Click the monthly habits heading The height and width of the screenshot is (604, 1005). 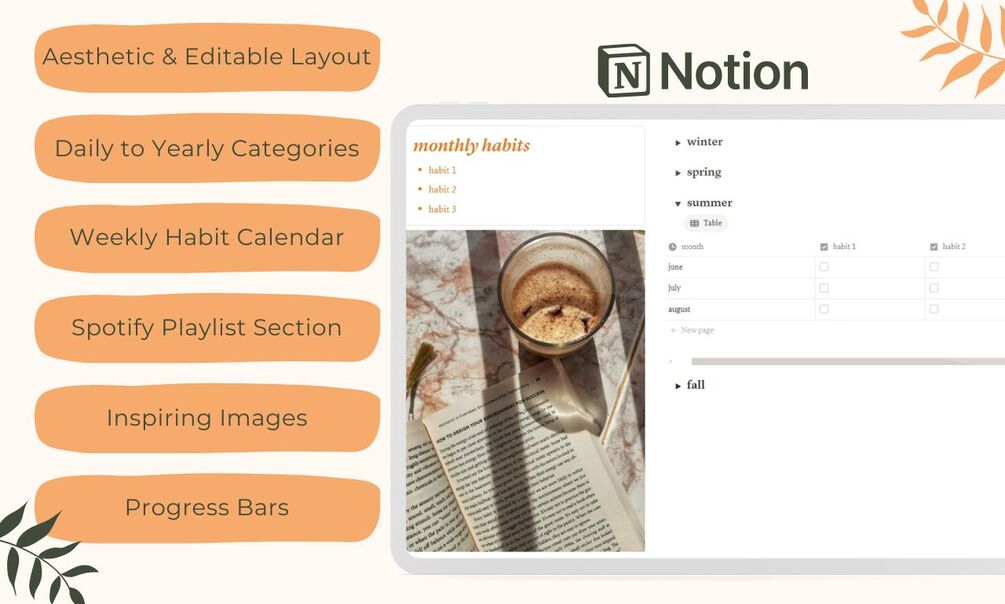coord(472,146)
